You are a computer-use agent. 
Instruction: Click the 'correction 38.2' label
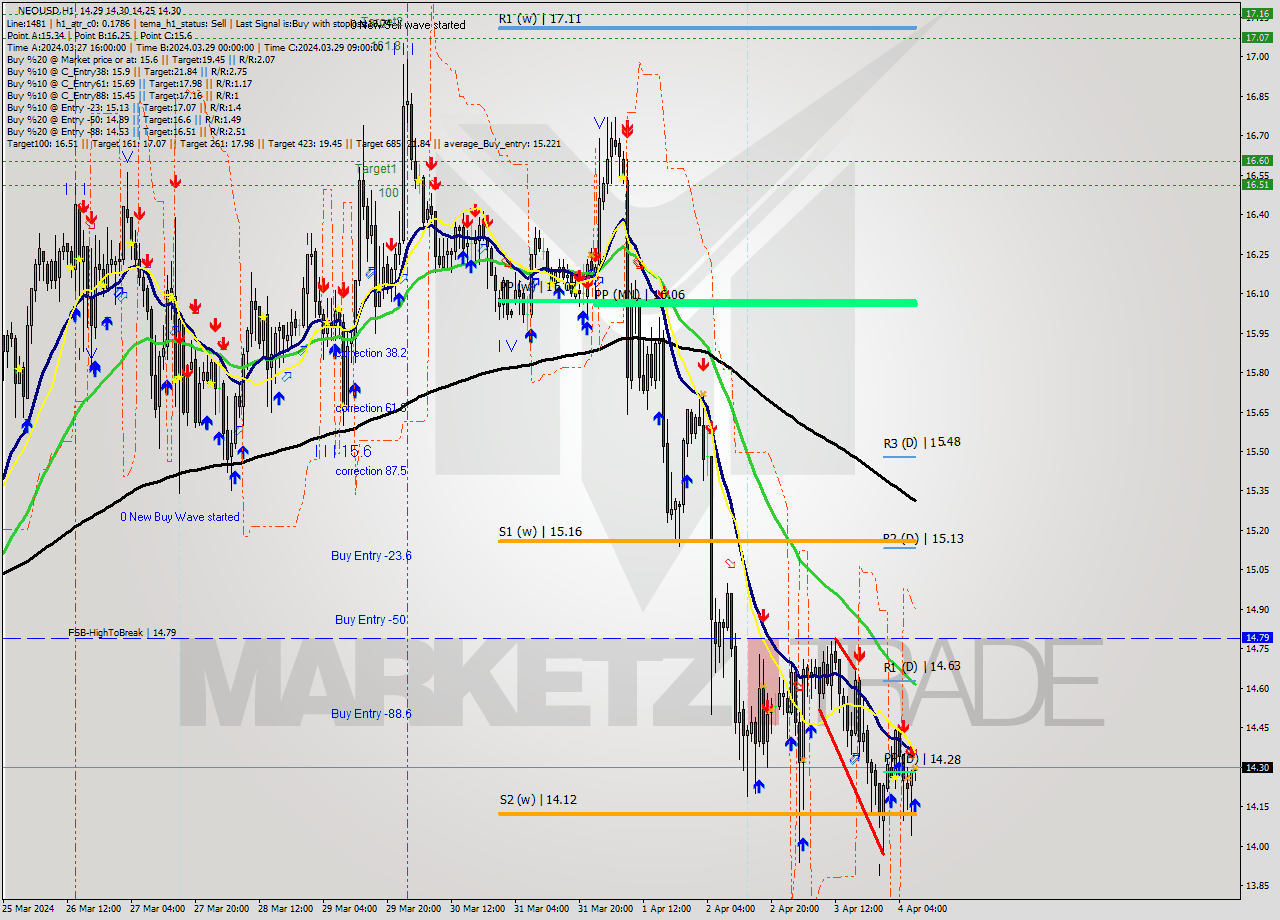(x=372, y=353)
